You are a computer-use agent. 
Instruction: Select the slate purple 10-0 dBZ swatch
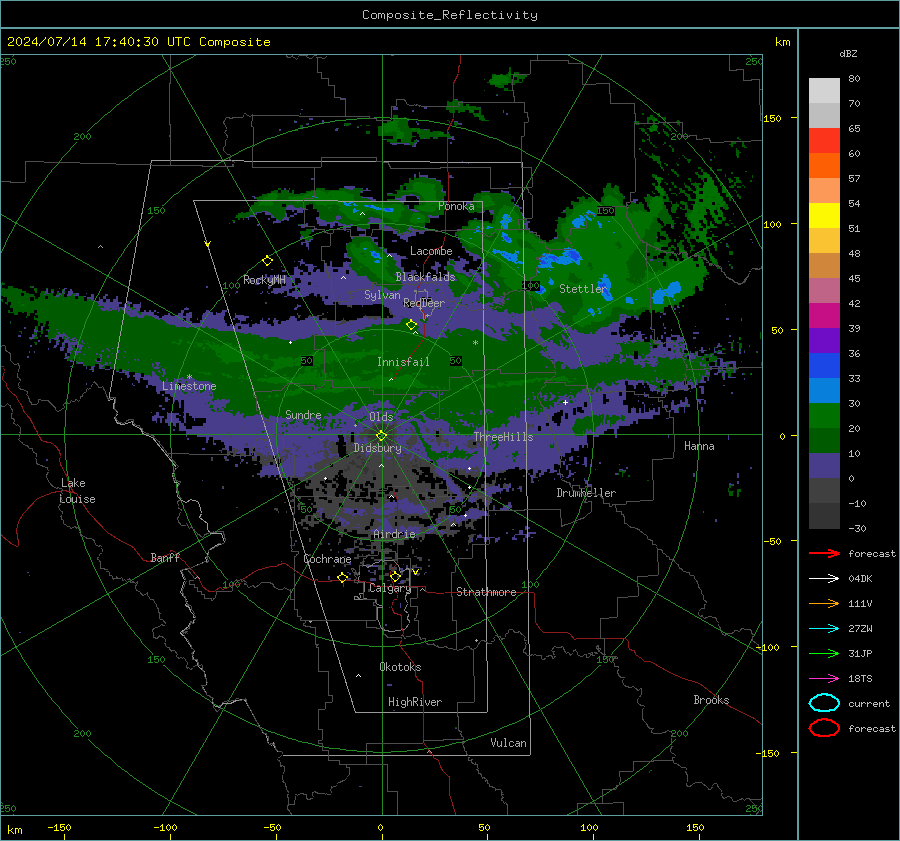coord(824,465)
